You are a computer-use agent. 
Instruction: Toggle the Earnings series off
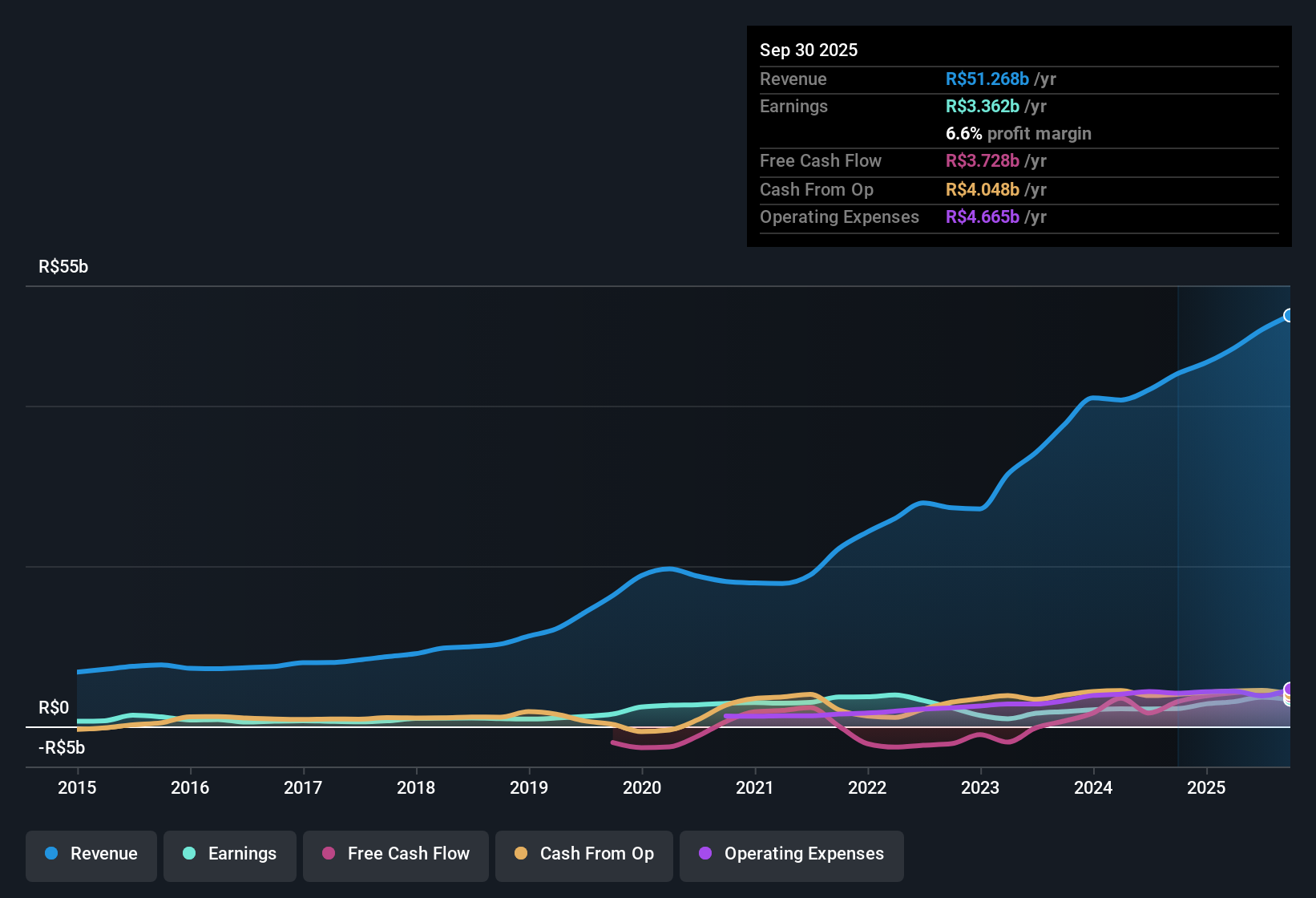pyautogui.click(x=230, y=854)
